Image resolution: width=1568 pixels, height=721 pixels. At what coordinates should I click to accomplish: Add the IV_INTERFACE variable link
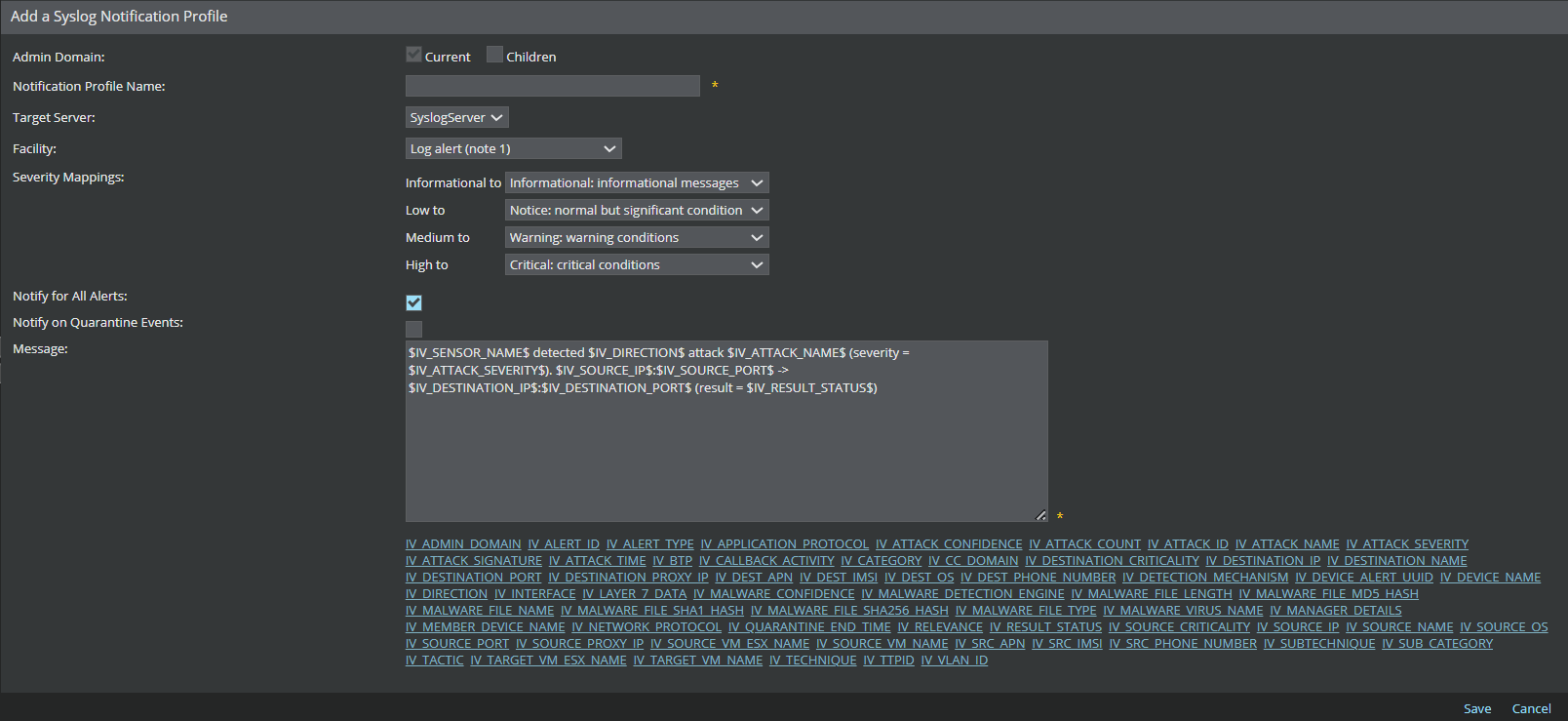click(535, 594)
